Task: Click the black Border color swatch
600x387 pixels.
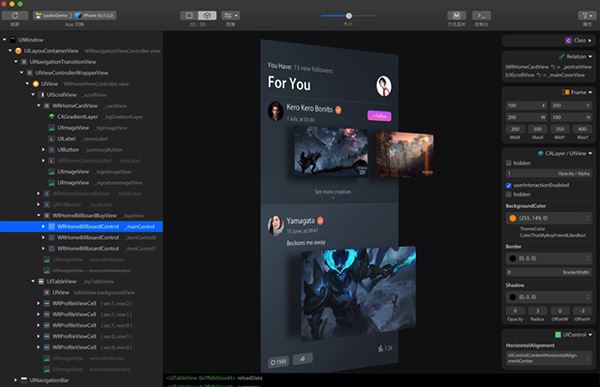Action: click(513, 259)
